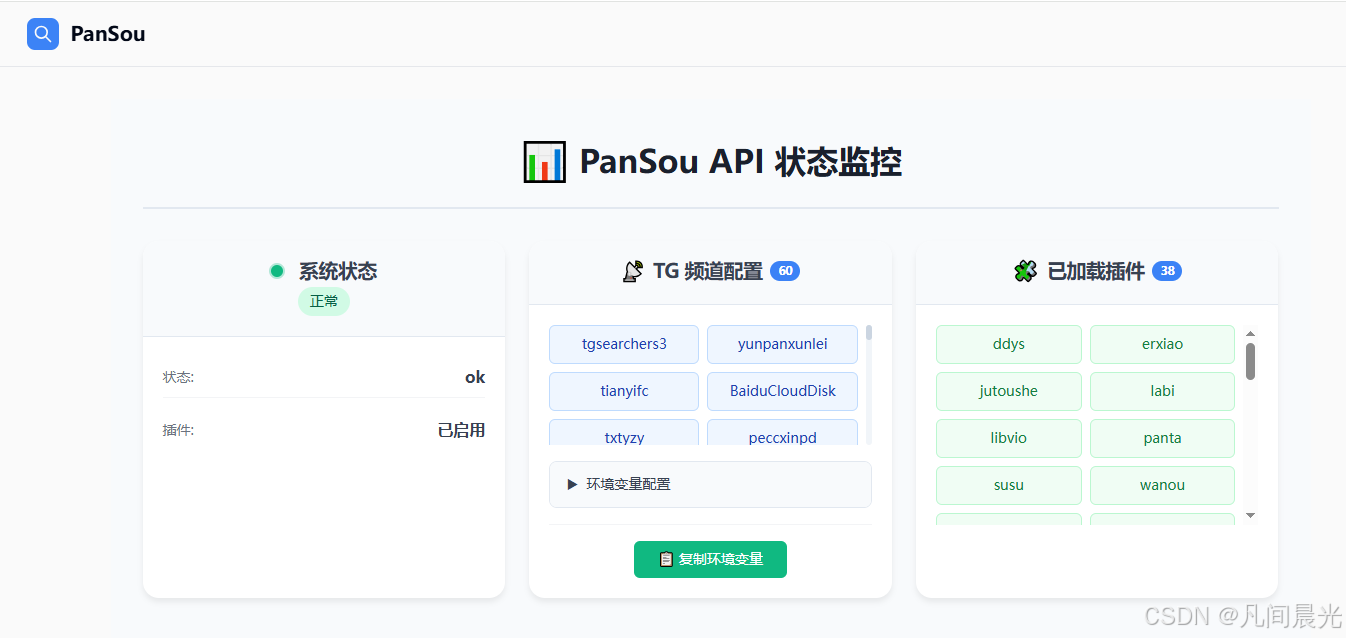Click the puzzle icon on 已加载插件 card
This screenshot has height=638, width=1346.
(1026, 270)
